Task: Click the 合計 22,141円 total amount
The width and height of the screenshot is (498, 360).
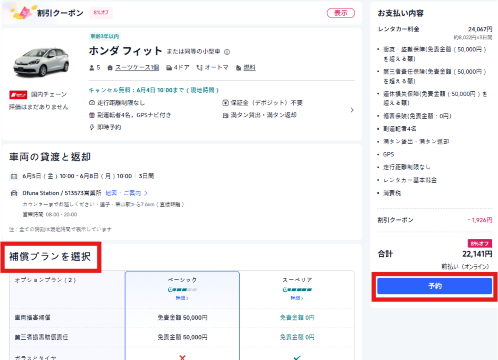Action: (435, 254)
